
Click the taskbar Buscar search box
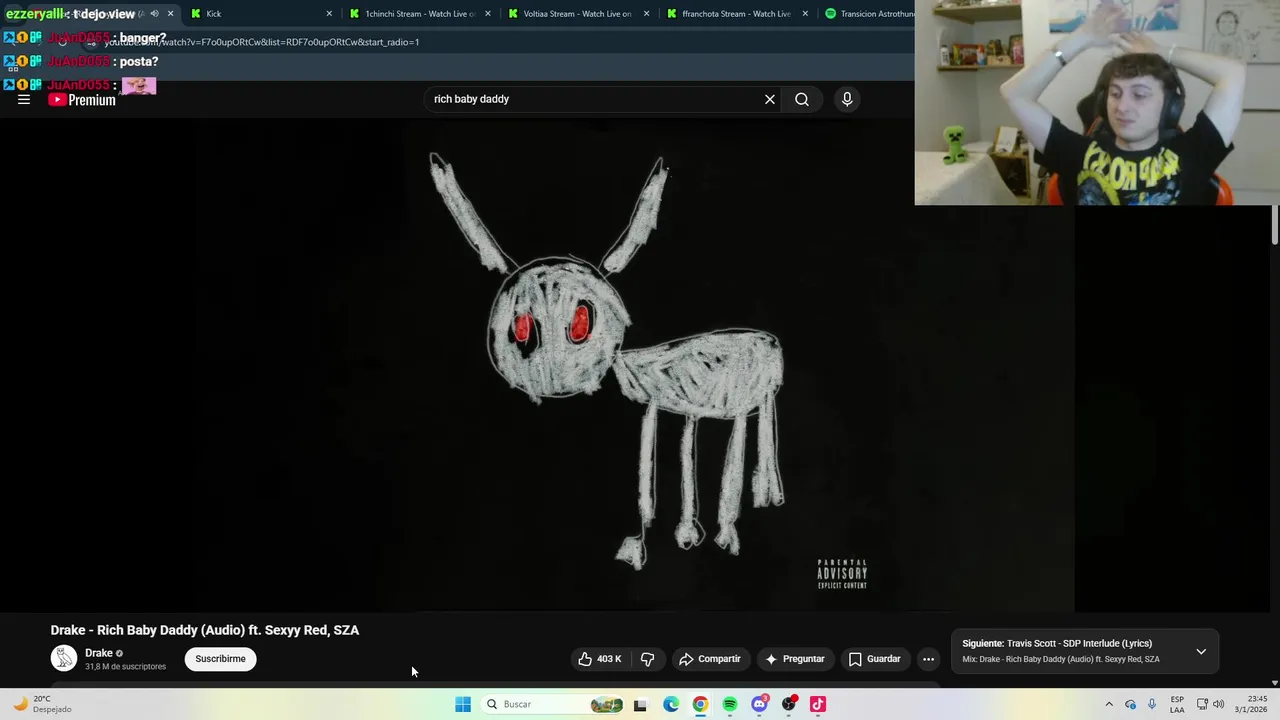553,704
